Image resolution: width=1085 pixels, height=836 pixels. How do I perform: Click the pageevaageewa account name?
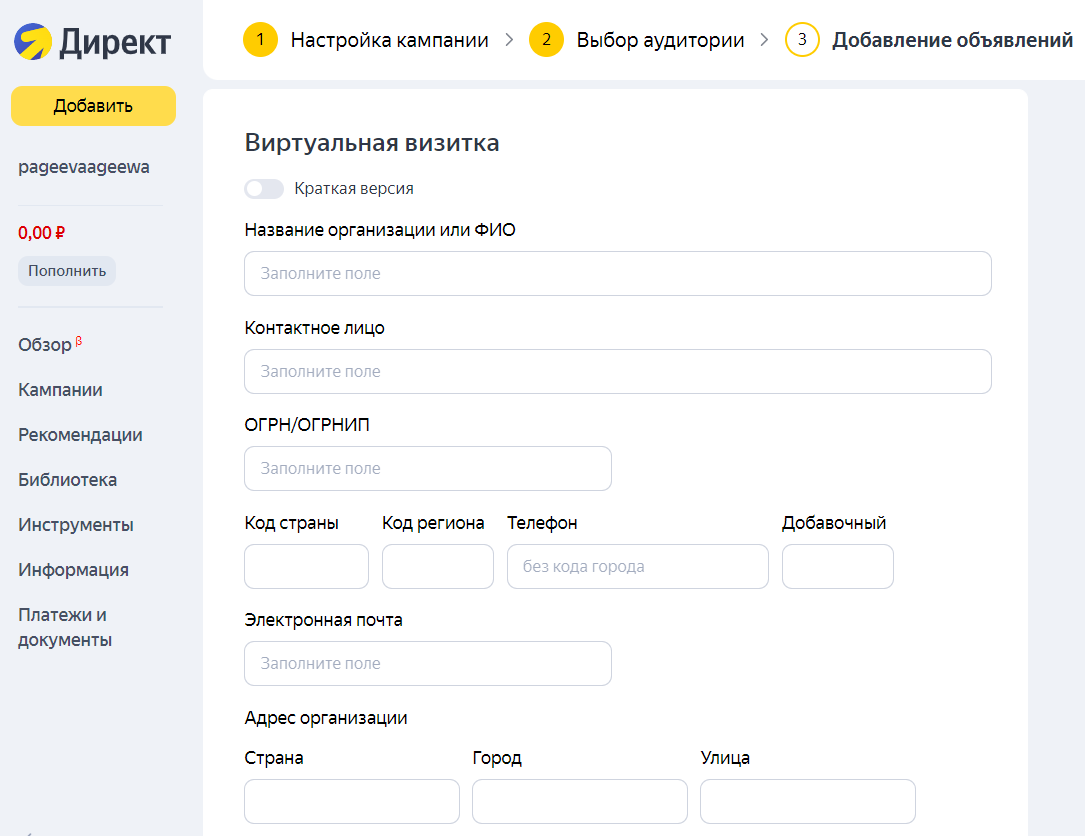click(84, 167)
